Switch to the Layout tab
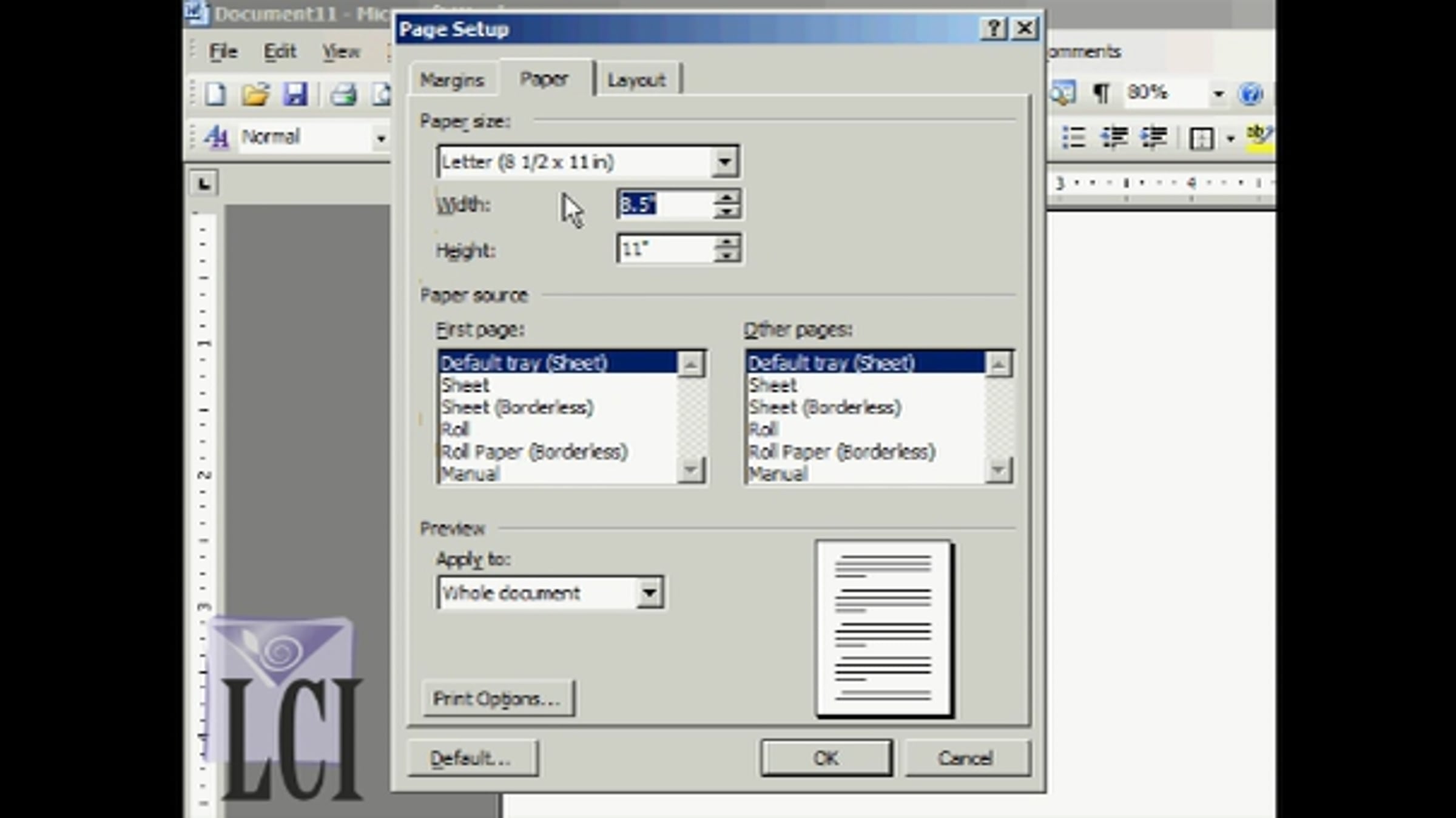1456x818 pixels. (636, 80)
